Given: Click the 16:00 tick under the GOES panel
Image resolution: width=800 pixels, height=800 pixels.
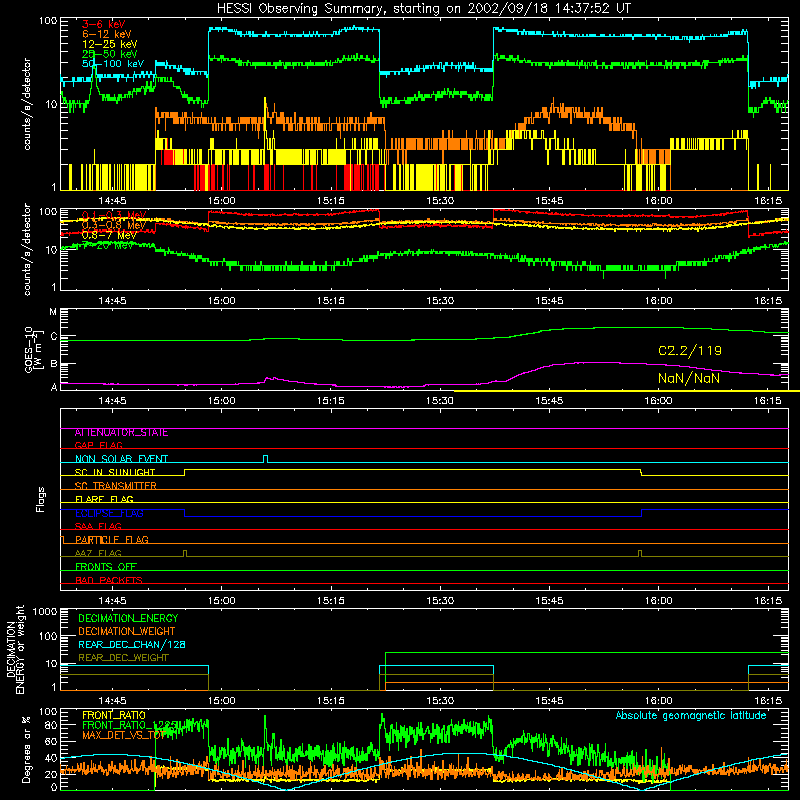Looking at the screenshot, I should [x=658, y=401].
